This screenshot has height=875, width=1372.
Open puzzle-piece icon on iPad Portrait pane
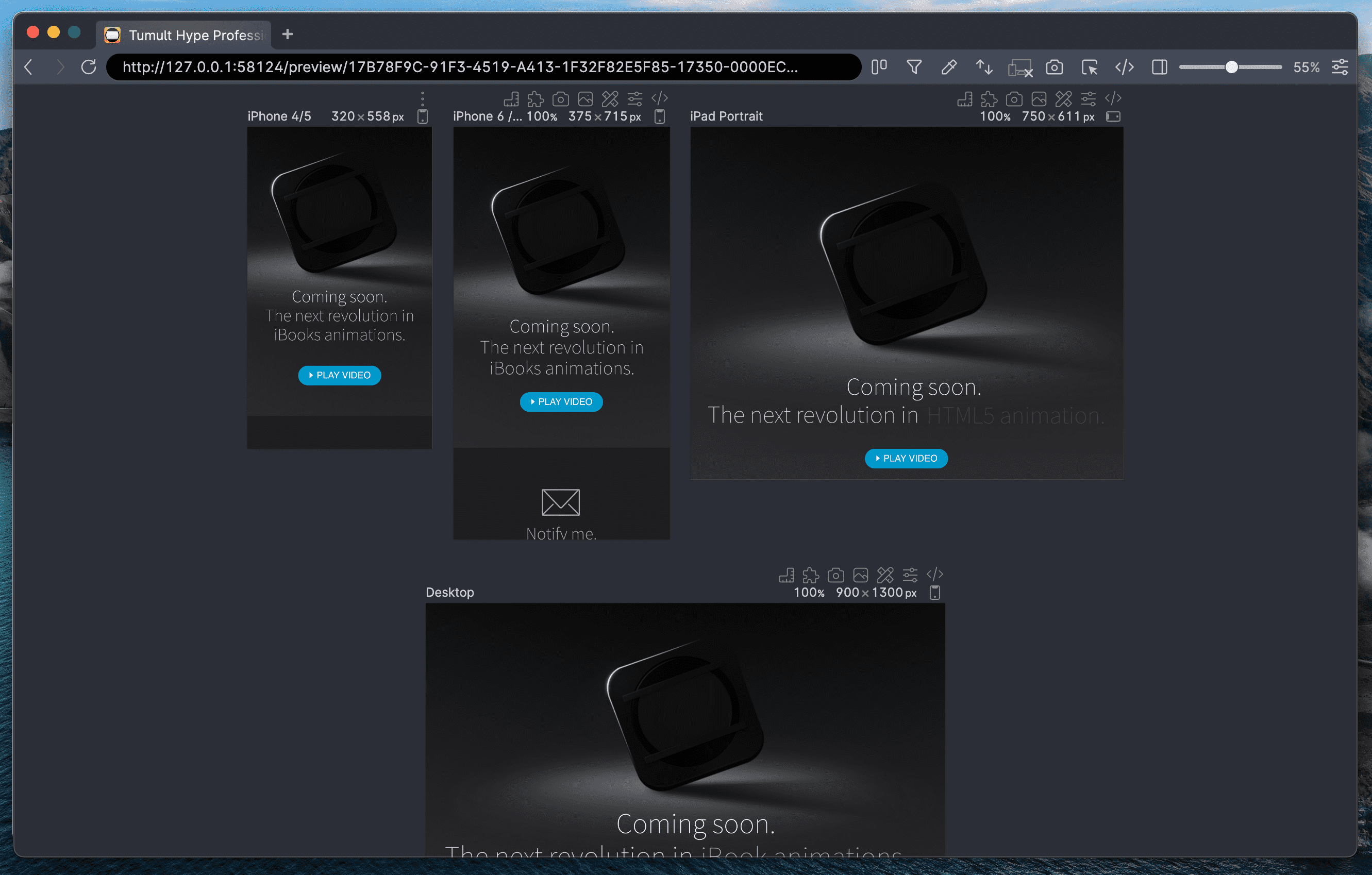[989, 99]
